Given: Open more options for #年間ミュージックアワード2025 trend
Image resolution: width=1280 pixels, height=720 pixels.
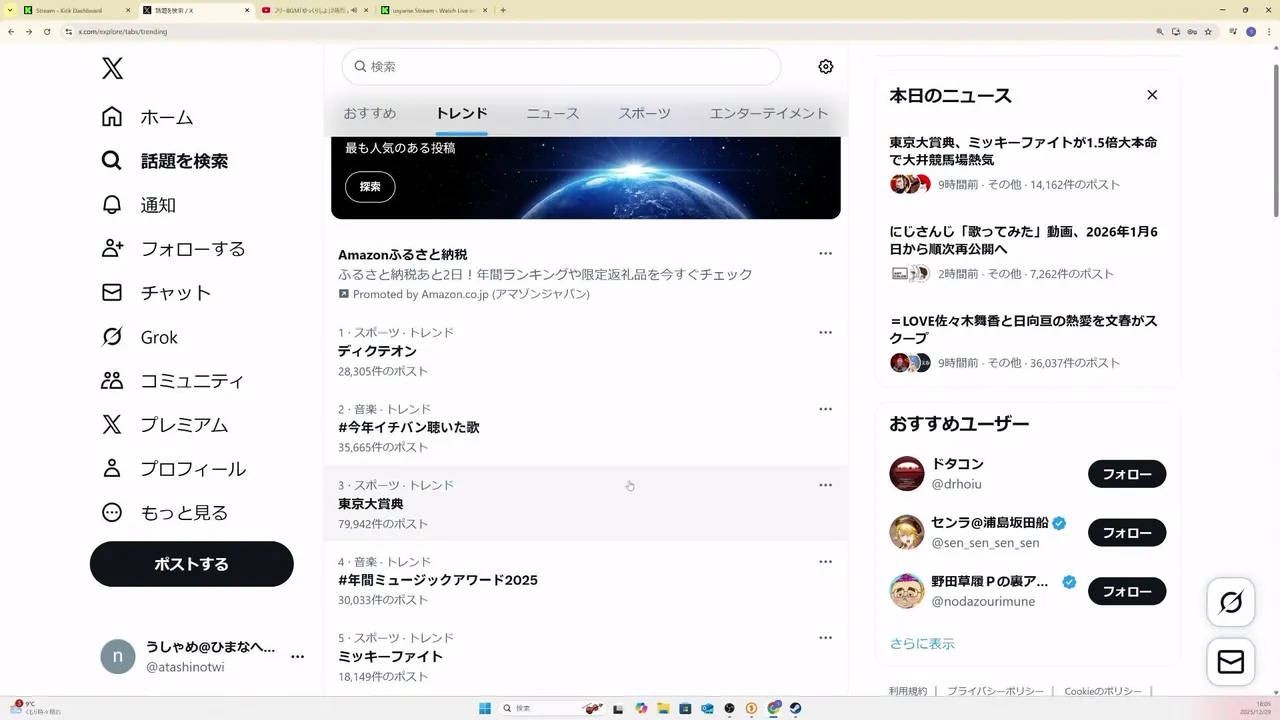Looking at the screenshot, I should click(x=826, y=562).
